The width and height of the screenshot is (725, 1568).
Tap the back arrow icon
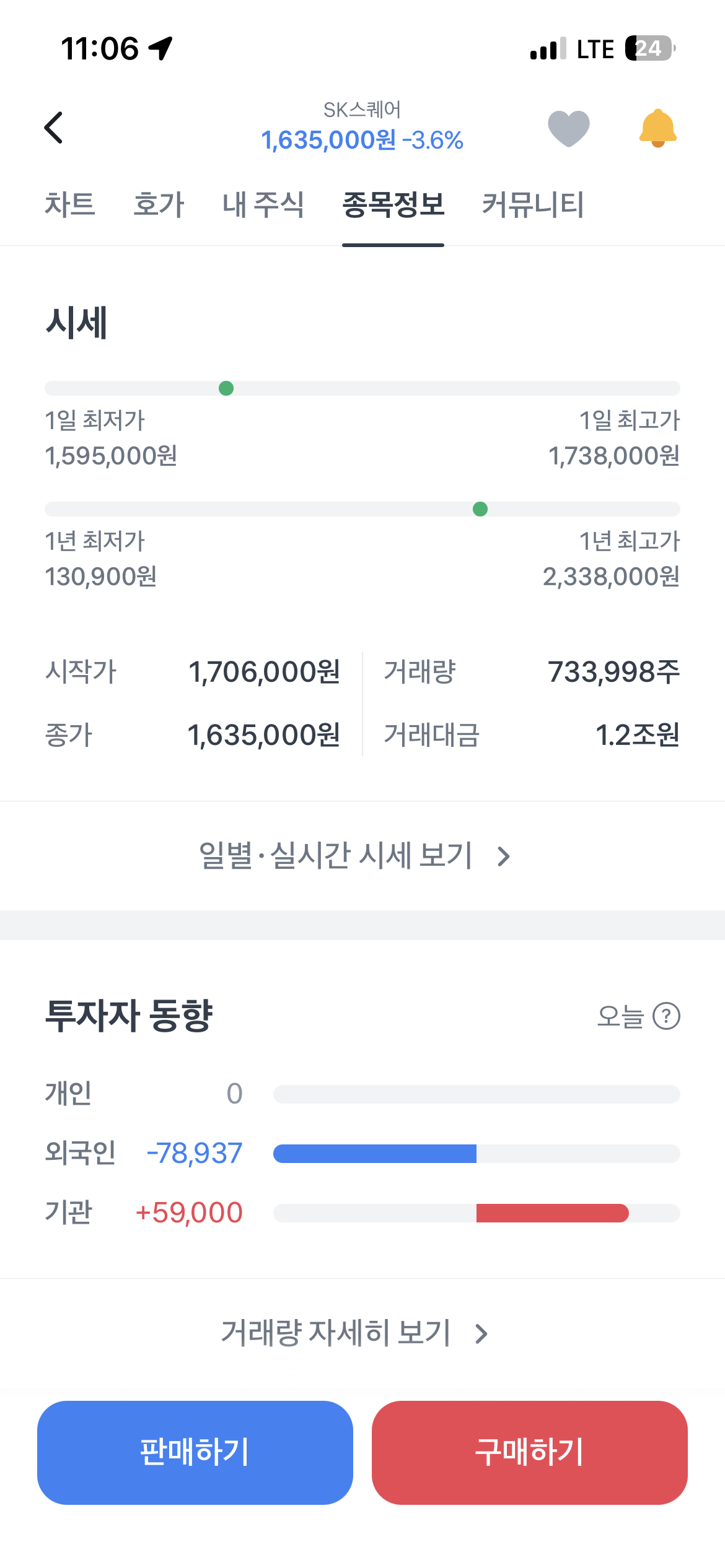click(x=54, y=128)
